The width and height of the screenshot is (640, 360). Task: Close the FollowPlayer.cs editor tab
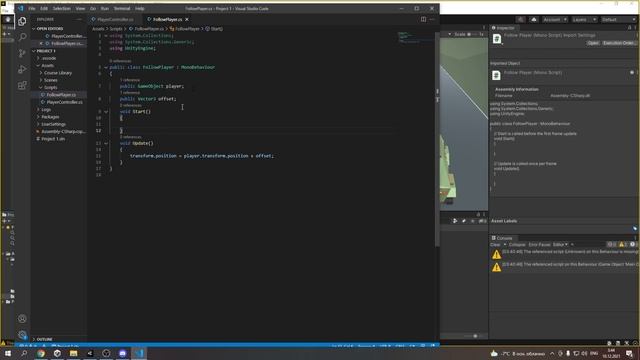(187, 19)
